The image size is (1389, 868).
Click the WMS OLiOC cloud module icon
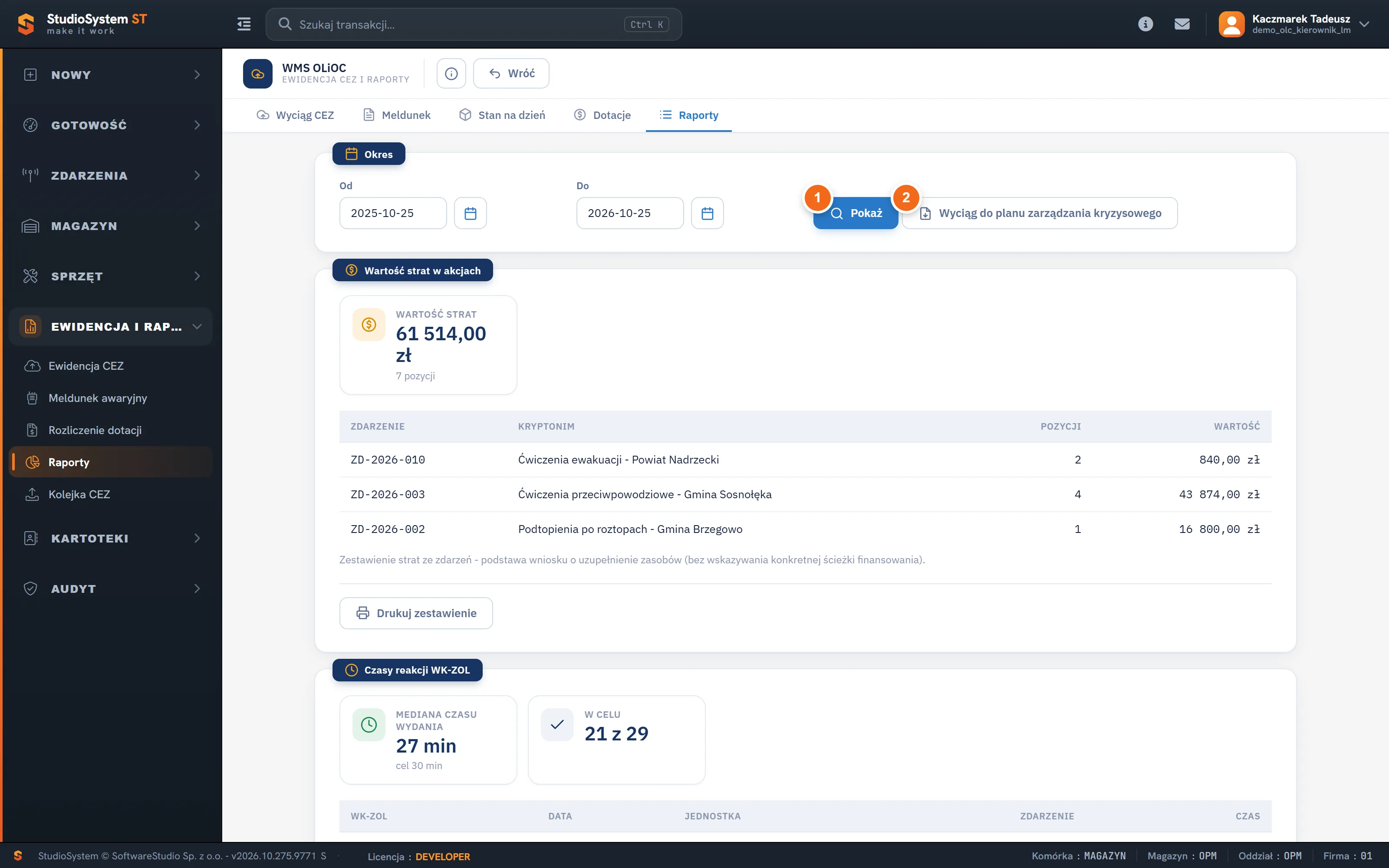258,73
